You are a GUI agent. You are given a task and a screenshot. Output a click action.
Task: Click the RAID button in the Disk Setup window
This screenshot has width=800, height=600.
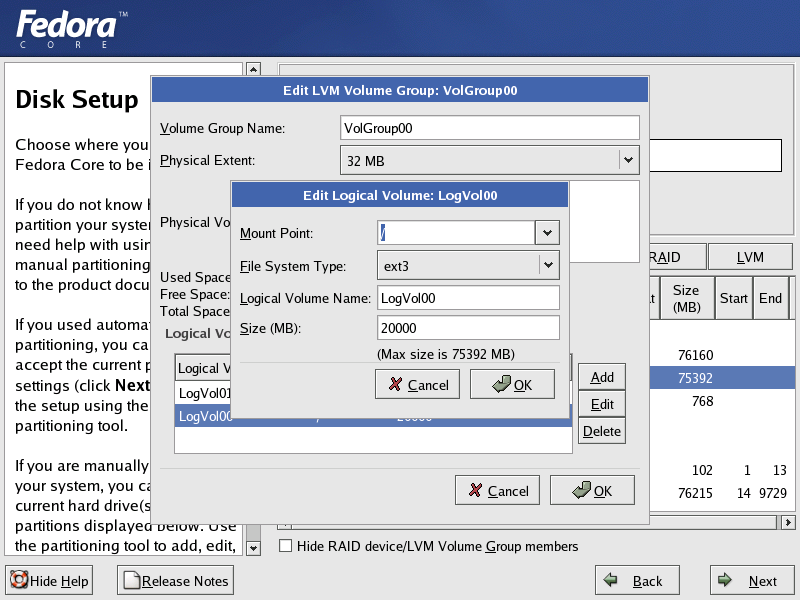[678, 257]
